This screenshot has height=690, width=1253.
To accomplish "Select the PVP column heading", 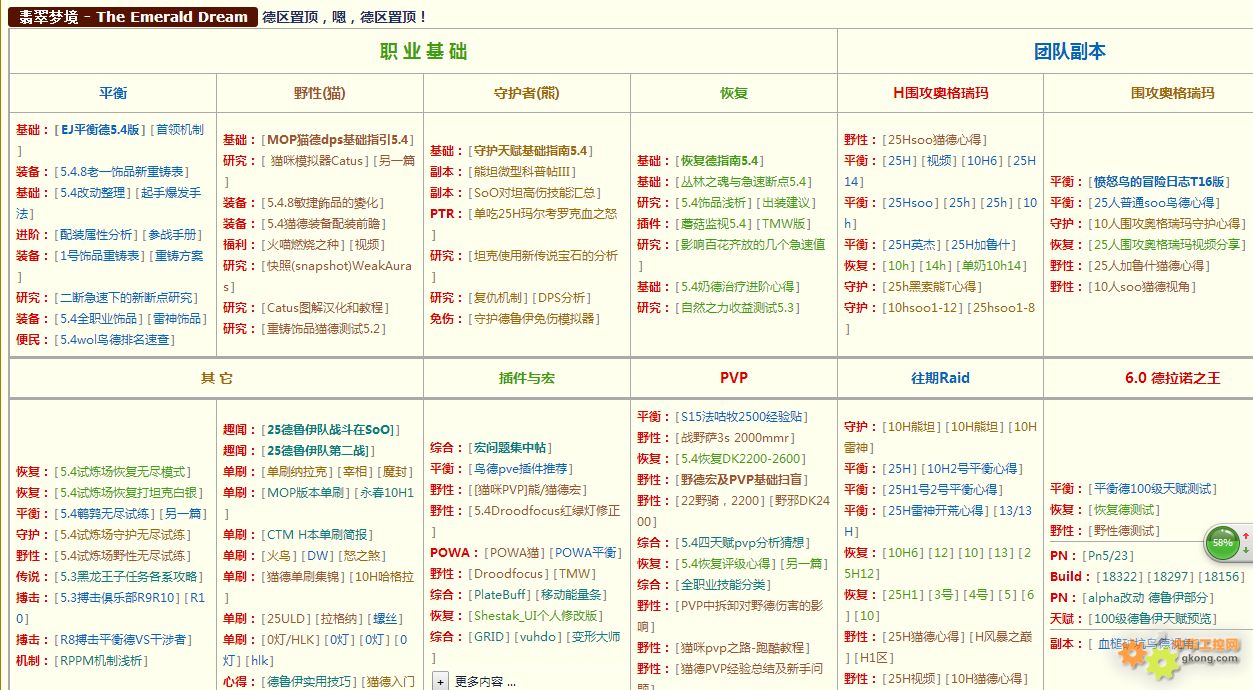I will tap(734, 378).
